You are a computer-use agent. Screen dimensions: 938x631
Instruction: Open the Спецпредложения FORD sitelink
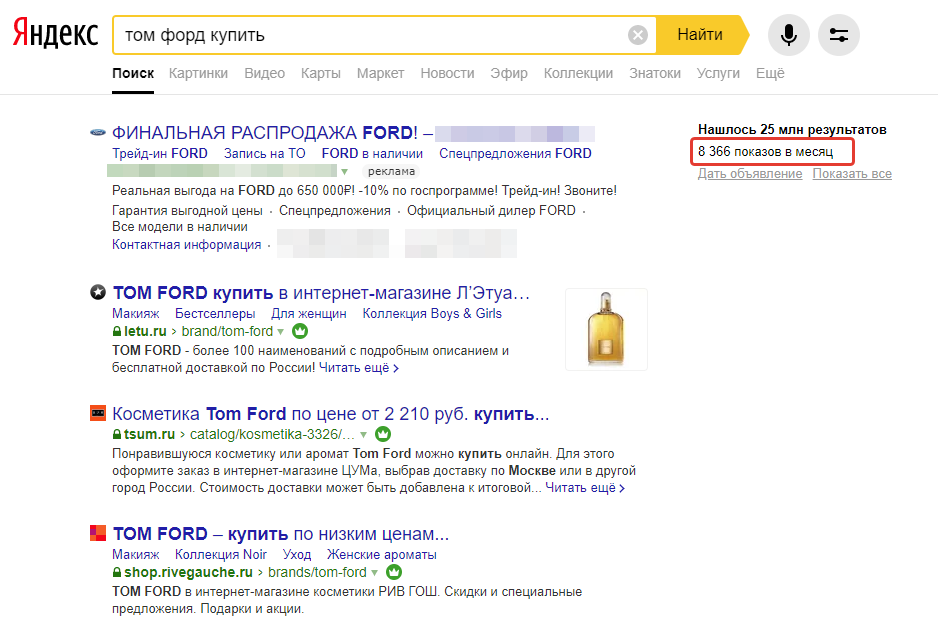click(515, 153)
